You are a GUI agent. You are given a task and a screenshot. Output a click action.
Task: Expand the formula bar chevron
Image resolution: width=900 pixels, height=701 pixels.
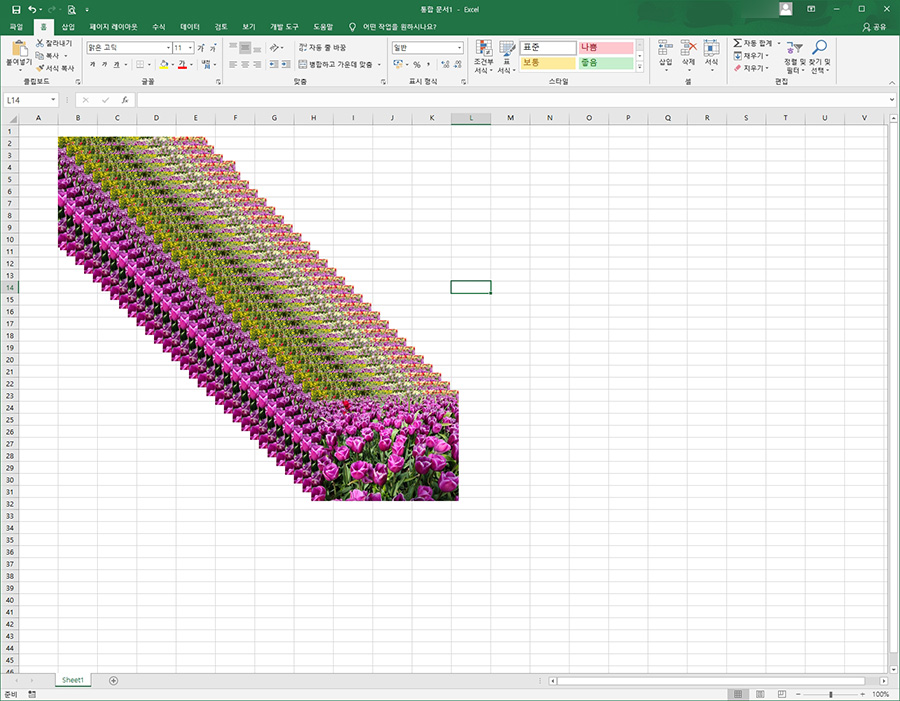click(x=891, y=99)
